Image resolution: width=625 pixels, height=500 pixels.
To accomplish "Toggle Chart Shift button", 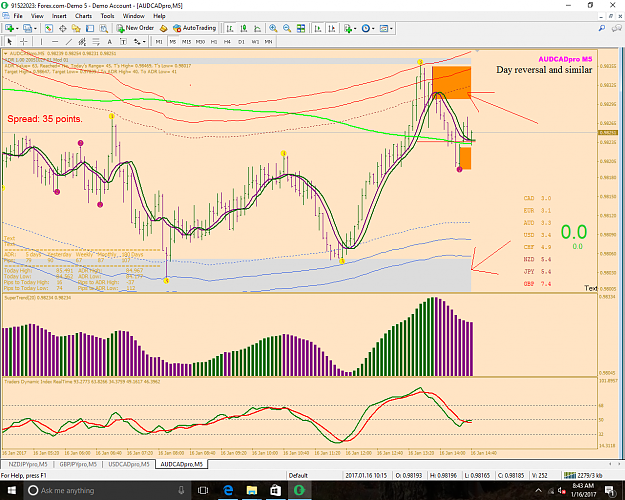I will tap(332, 28).
